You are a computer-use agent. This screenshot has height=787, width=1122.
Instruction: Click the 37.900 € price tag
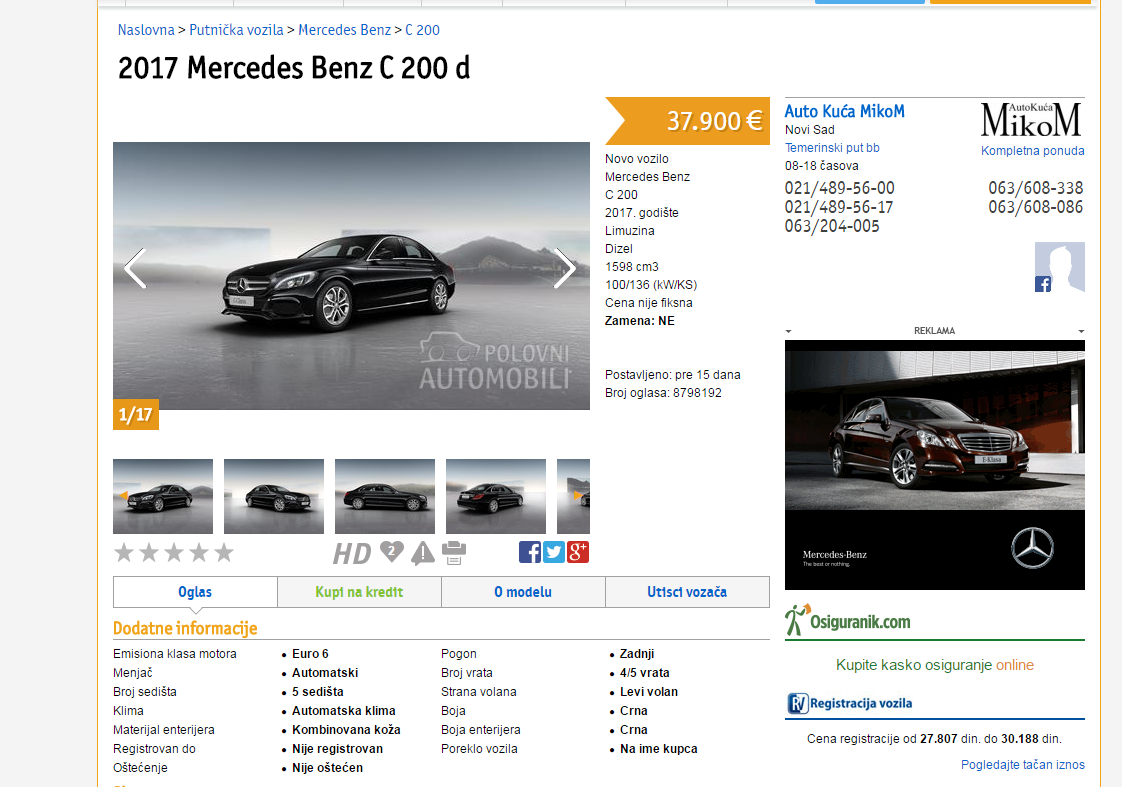tap(688, 121)
